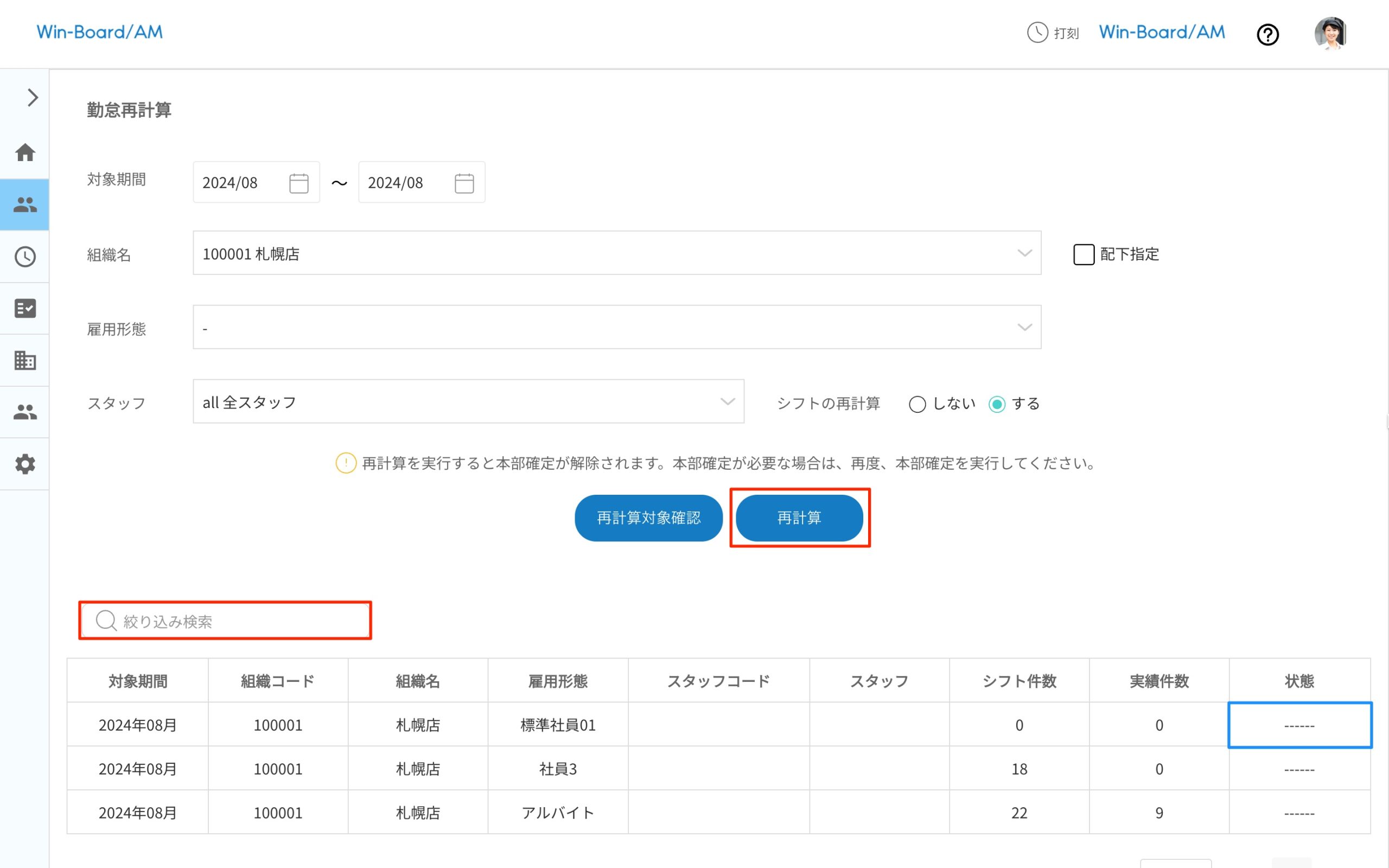Select the しない radio button
Viewport: 1389px width, 868px height.
917,404
